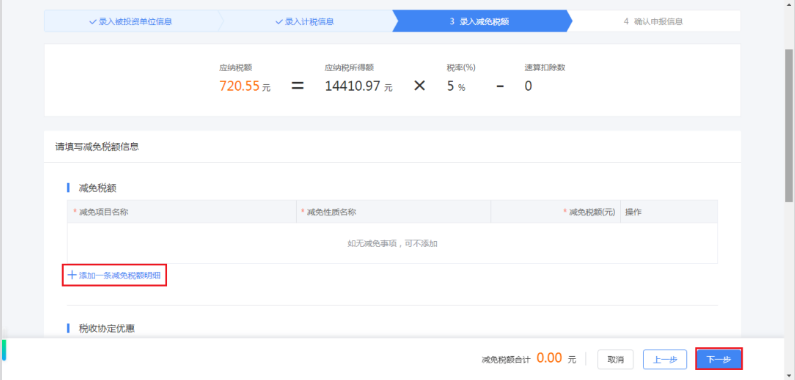Click the 应纳税额 value 720.55

[x=239, y=86]
